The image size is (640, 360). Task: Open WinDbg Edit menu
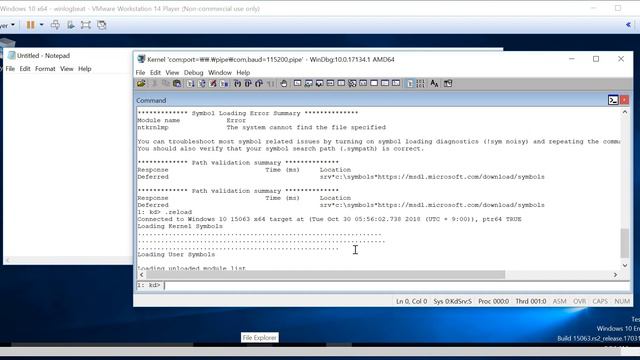point(155,73)
